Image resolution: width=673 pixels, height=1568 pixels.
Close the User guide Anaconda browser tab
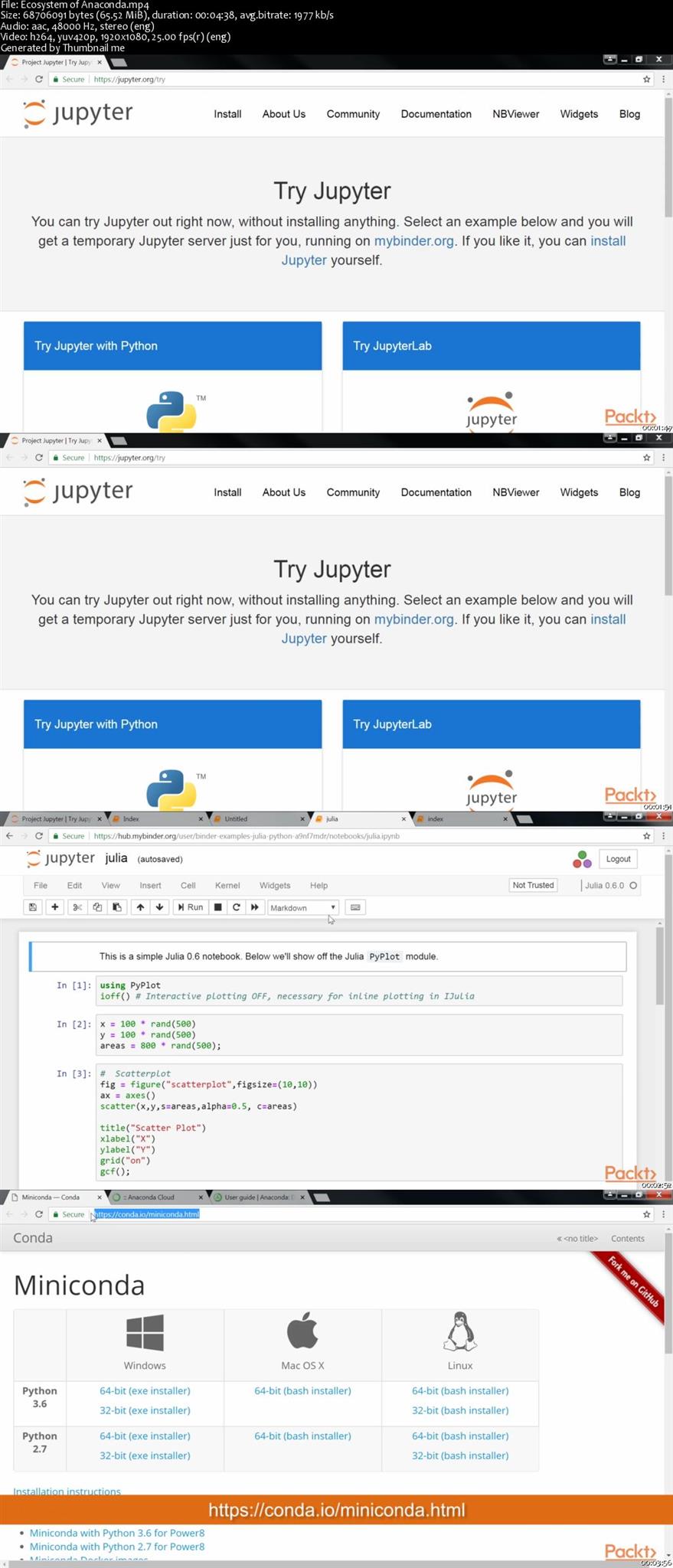point(302,1197)
